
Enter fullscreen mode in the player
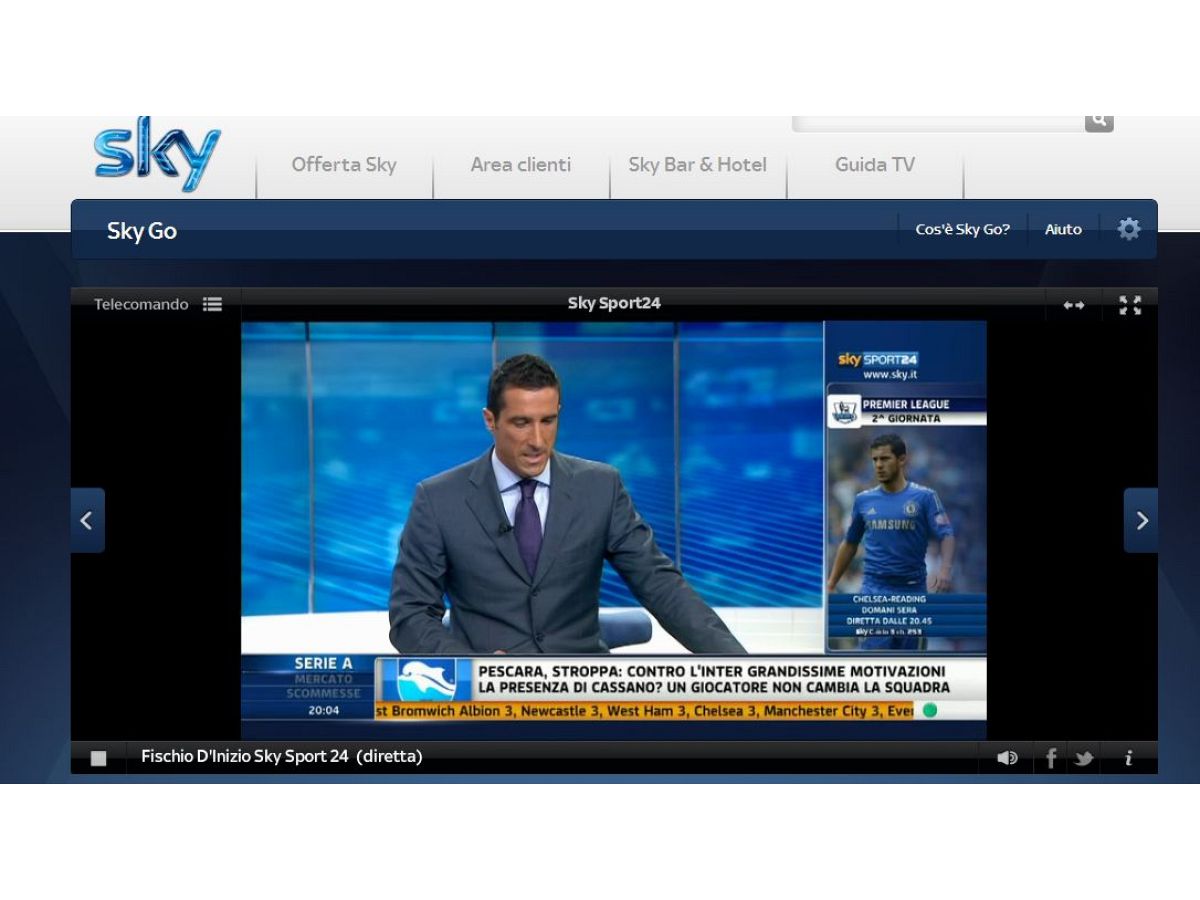[x=1130, y=305]
